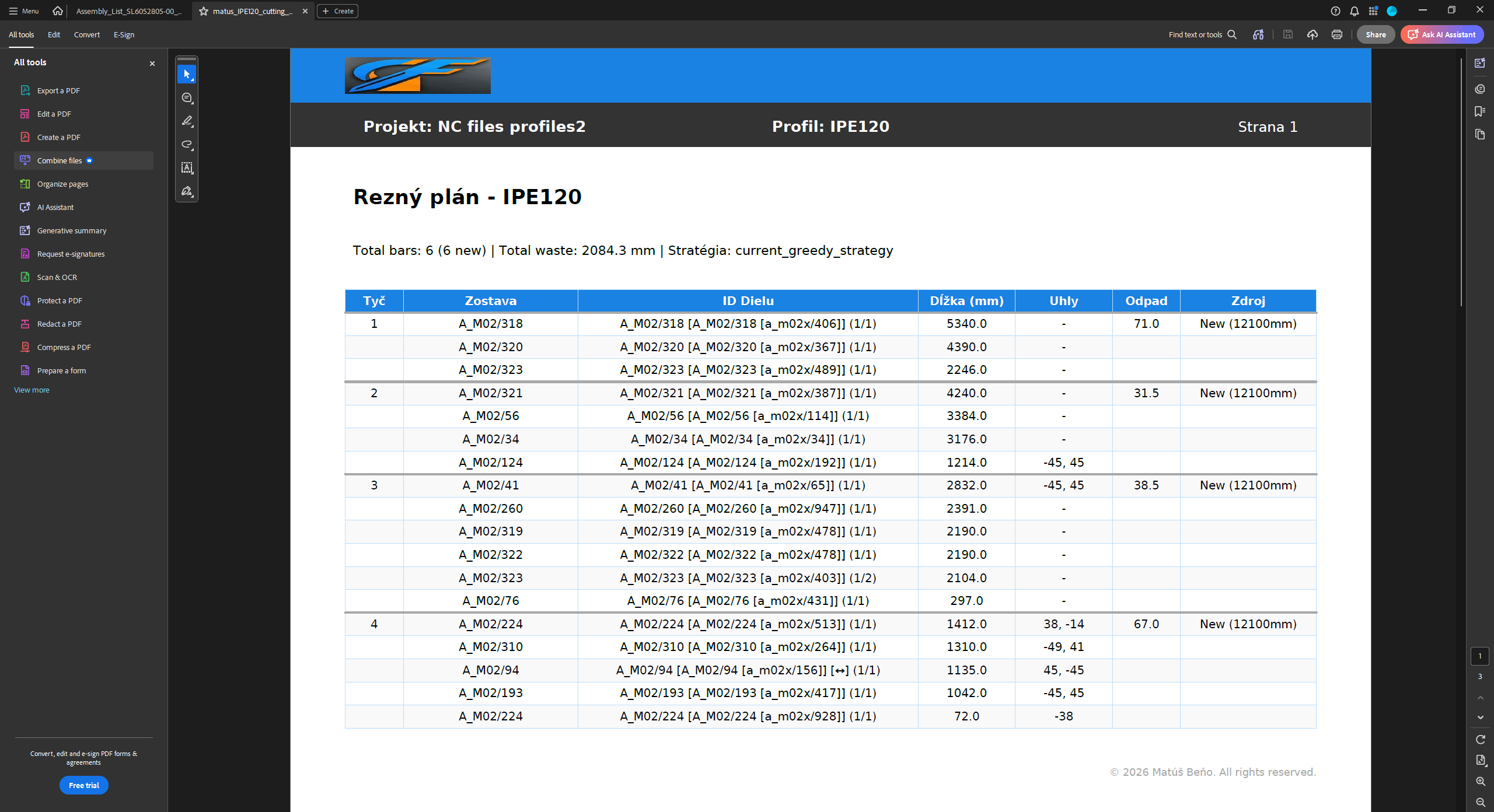Viewport: 1494px width, 812px height.
Task: Click the zoom out icon
Action: (1480, 802)
